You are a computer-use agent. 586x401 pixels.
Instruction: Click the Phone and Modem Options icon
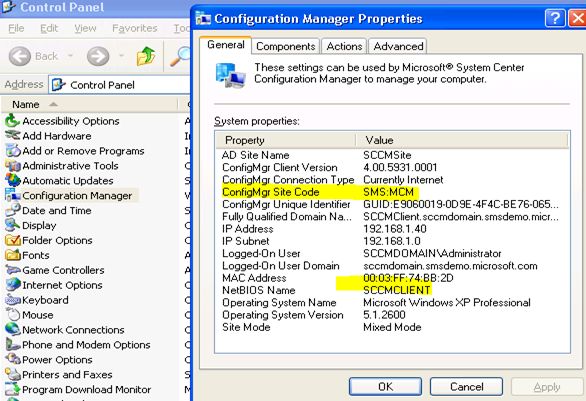pos(12,345)
